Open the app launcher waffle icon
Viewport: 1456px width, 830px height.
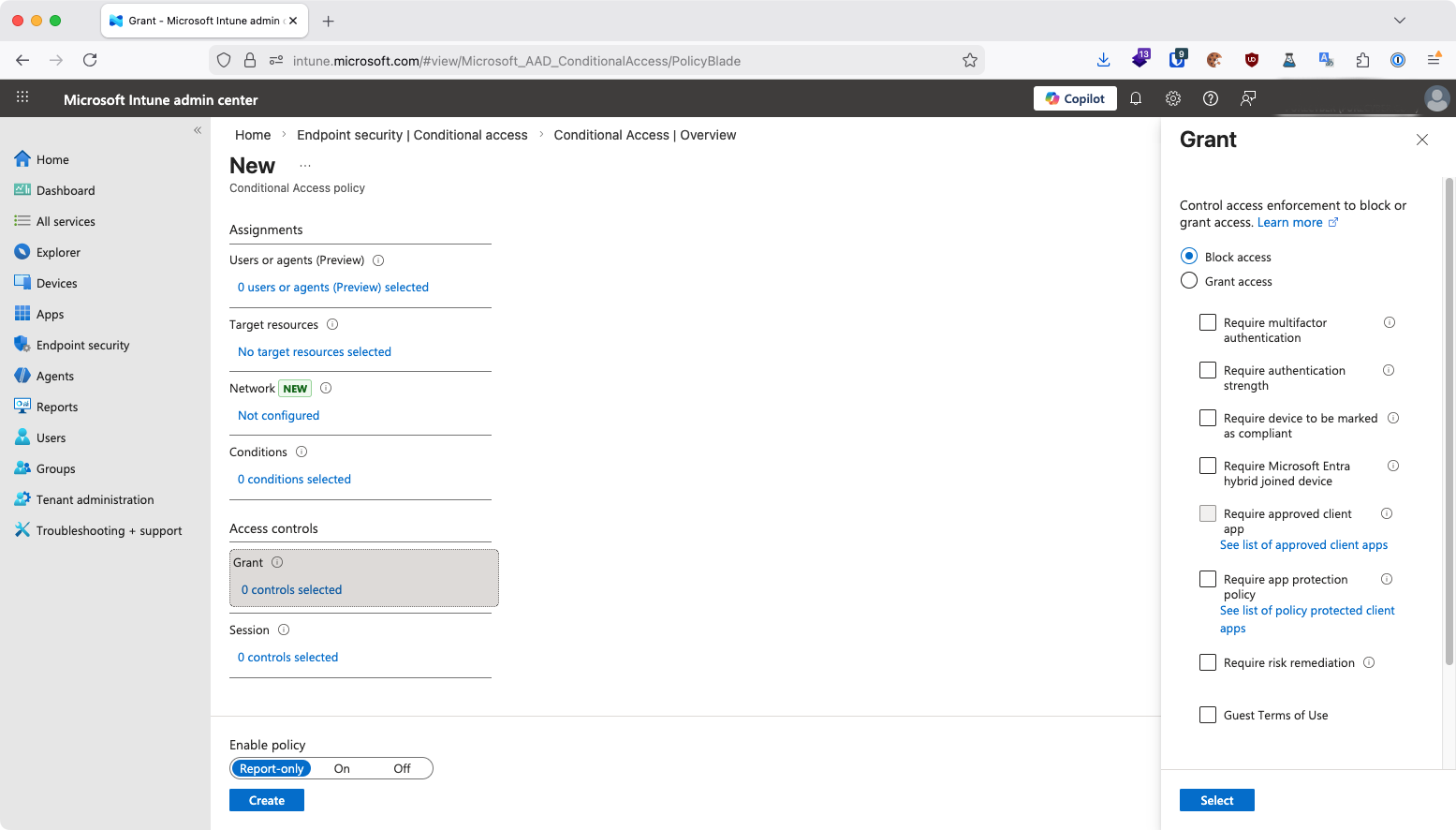pos(22,97)
